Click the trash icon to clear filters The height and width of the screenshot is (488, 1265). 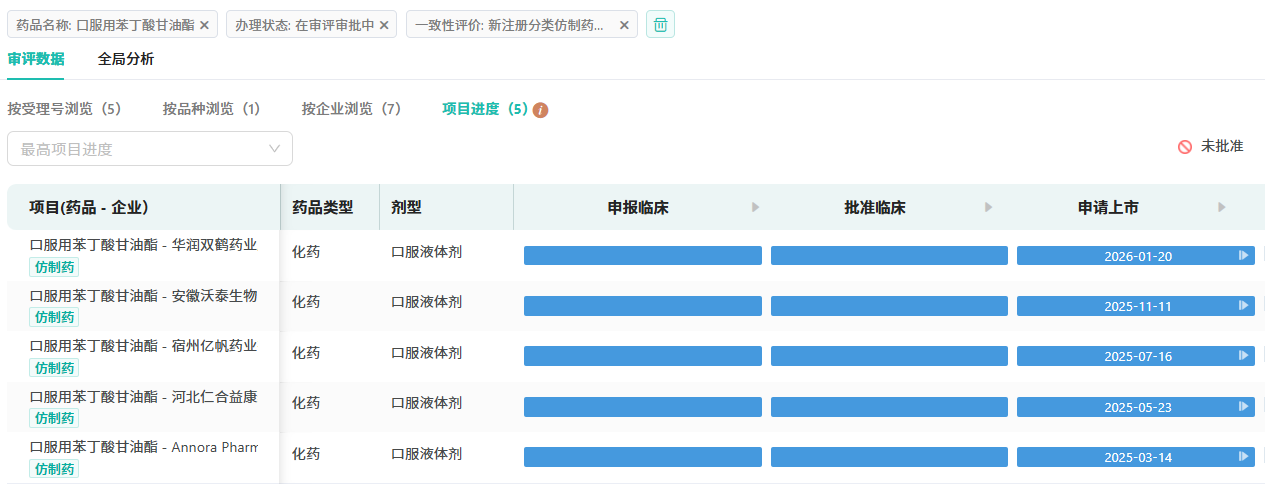tap(660, 25)
